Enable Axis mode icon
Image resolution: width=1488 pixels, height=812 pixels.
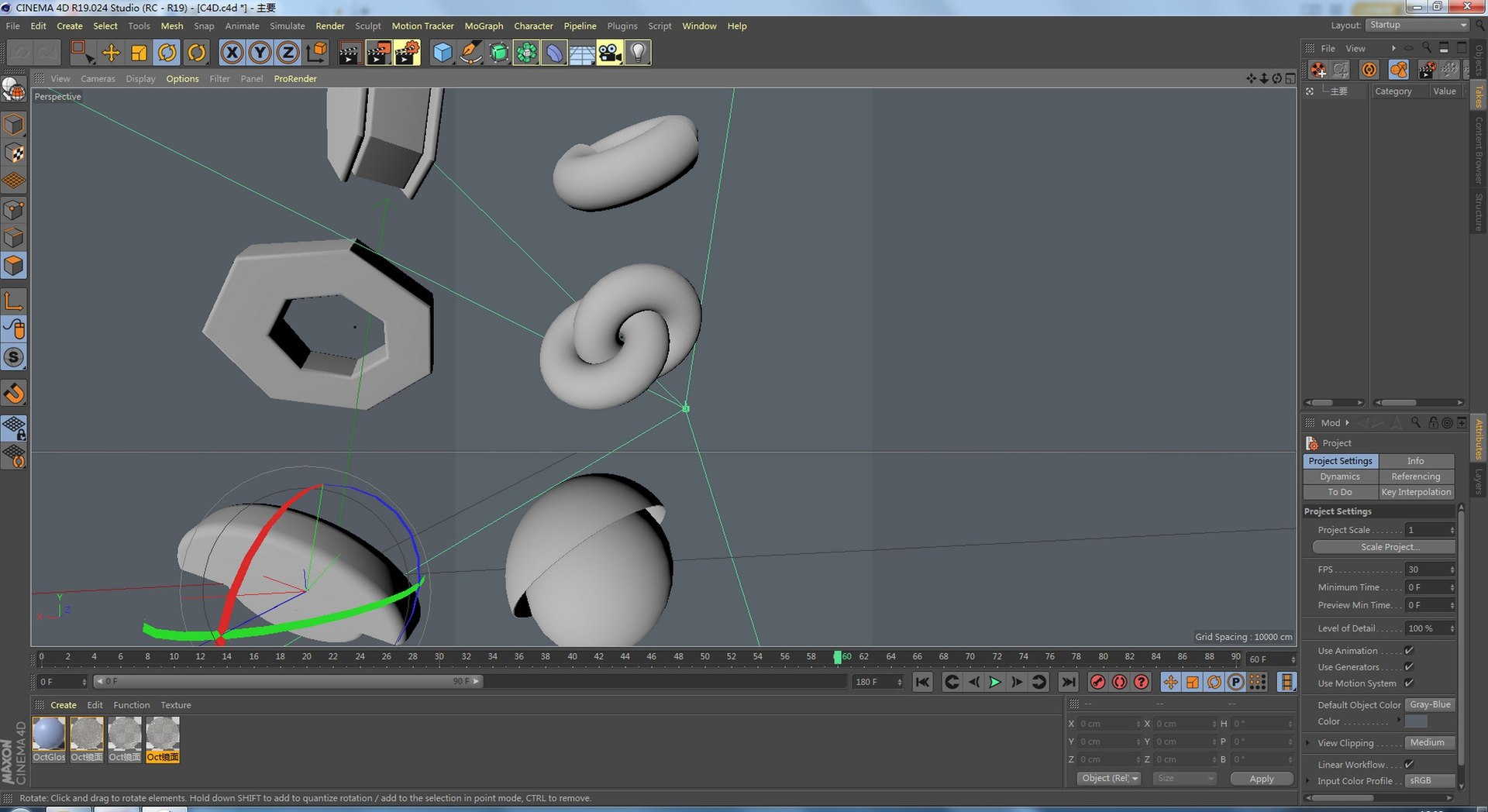14,301
